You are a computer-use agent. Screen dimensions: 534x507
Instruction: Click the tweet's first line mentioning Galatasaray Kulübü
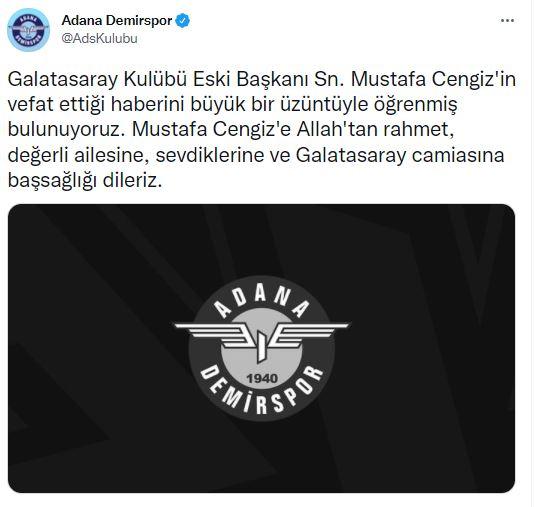pyautogui.click(x=261, y=80)
